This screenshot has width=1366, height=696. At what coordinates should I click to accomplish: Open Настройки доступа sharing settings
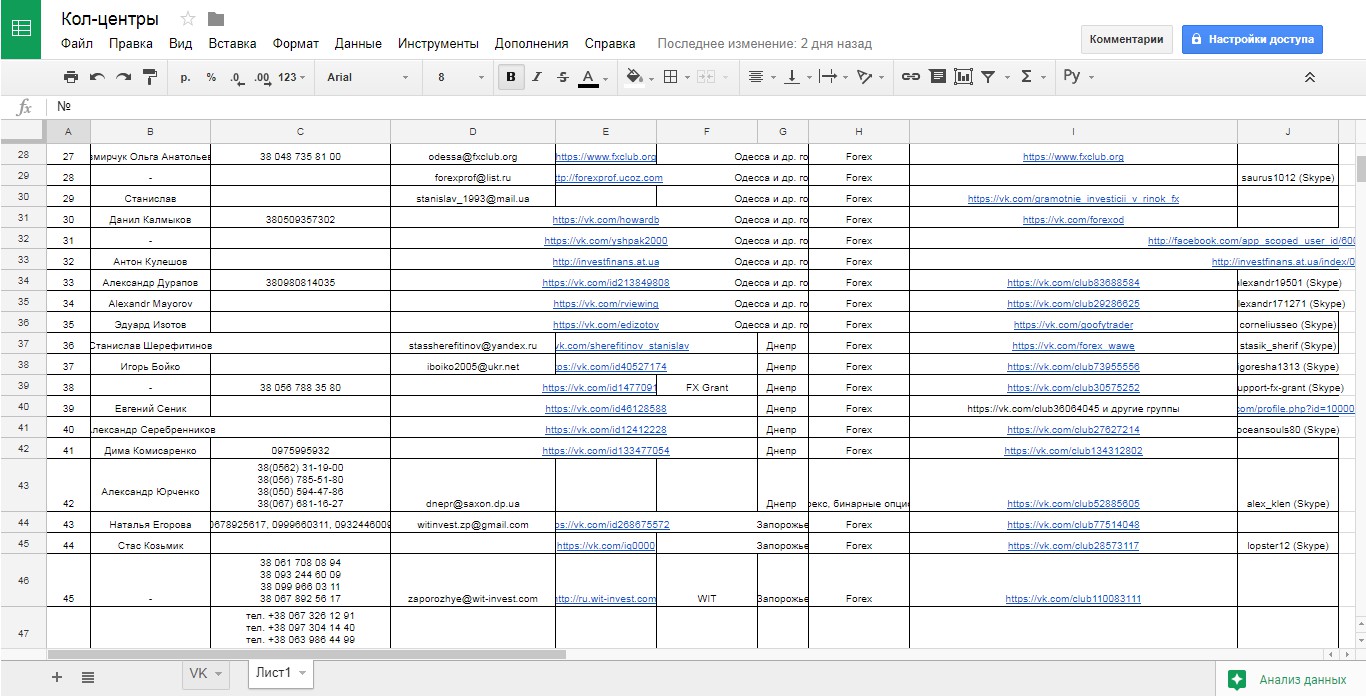pos(1252,39)
